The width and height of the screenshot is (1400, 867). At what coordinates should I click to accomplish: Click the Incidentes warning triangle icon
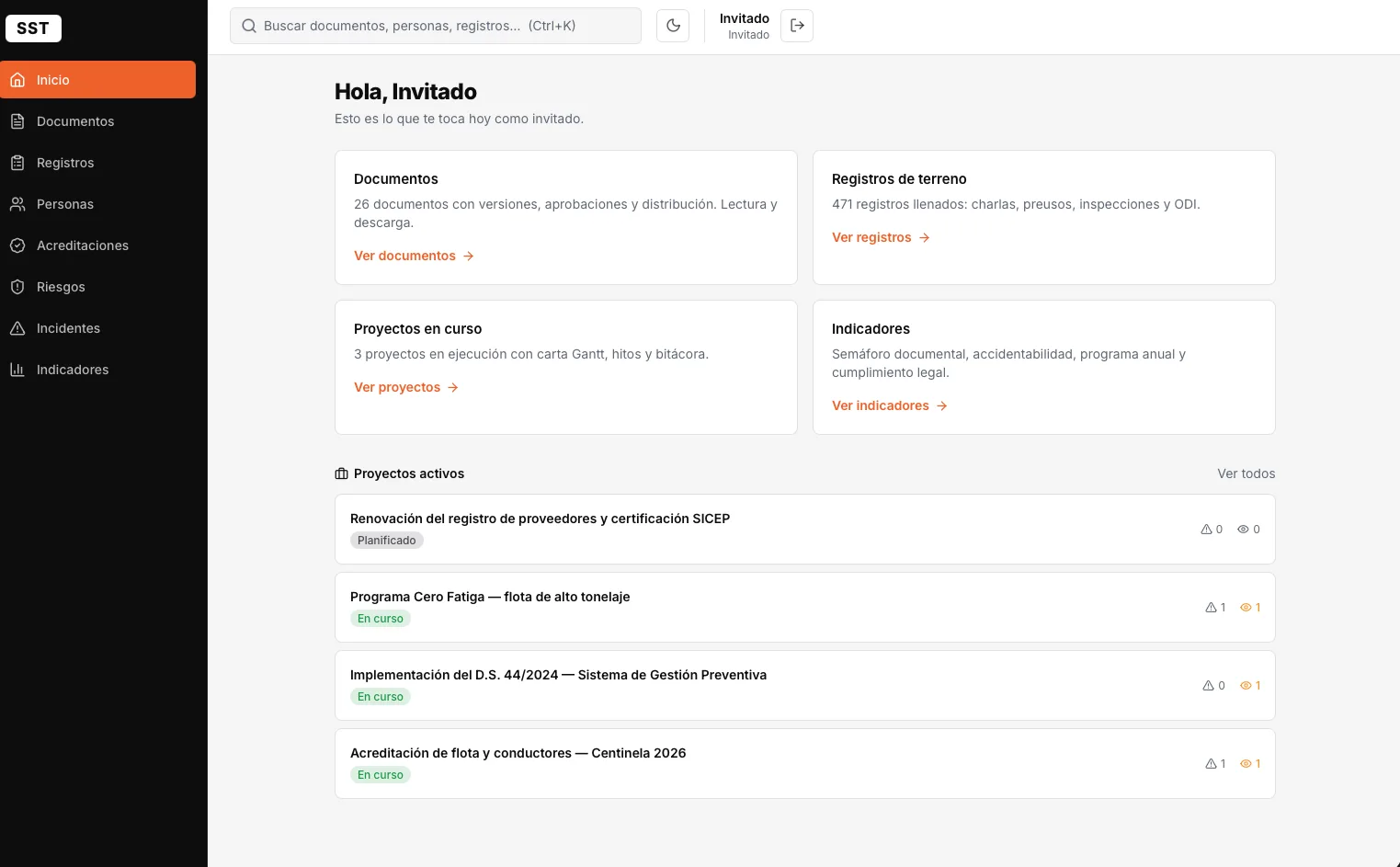point(17,328)
